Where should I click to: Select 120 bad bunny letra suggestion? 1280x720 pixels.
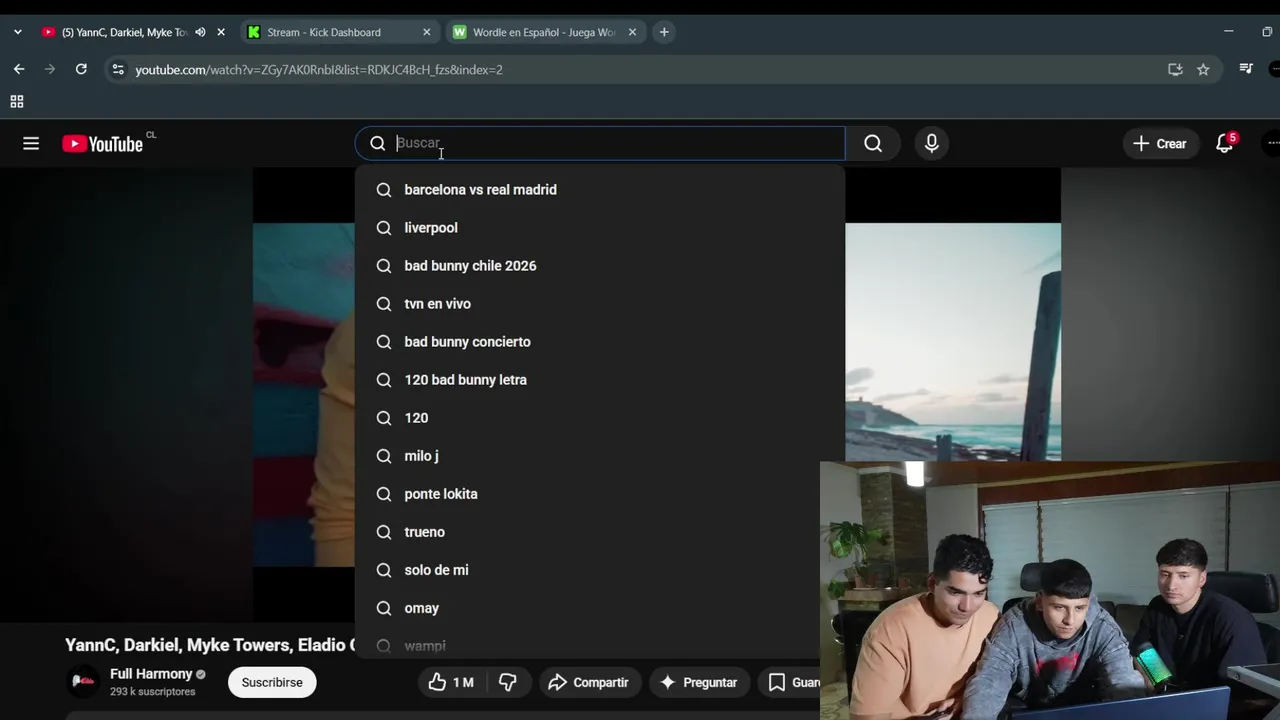pos(600,380)
